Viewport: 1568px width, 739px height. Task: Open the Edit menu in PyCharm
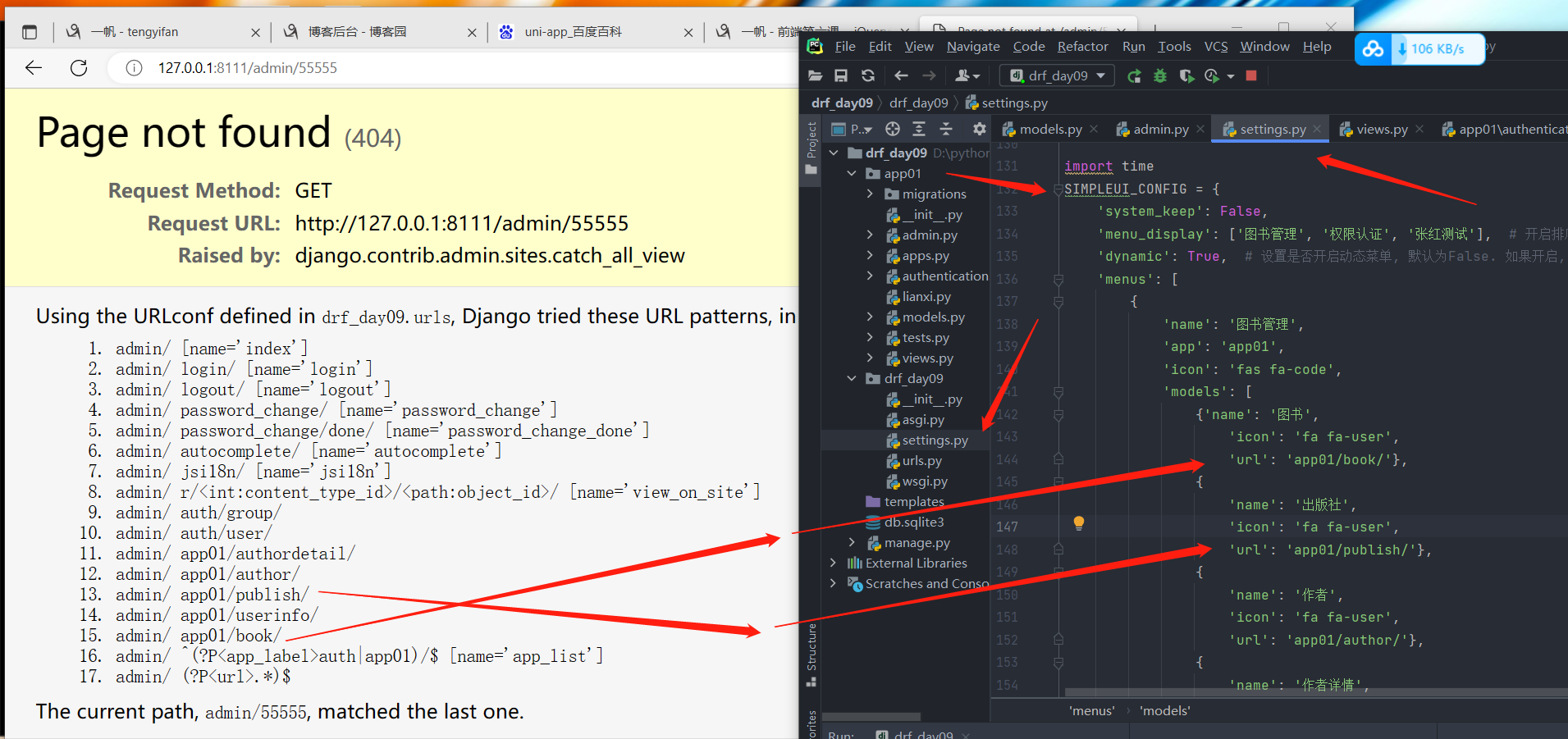pyautogui.click(x=880, y=47)
